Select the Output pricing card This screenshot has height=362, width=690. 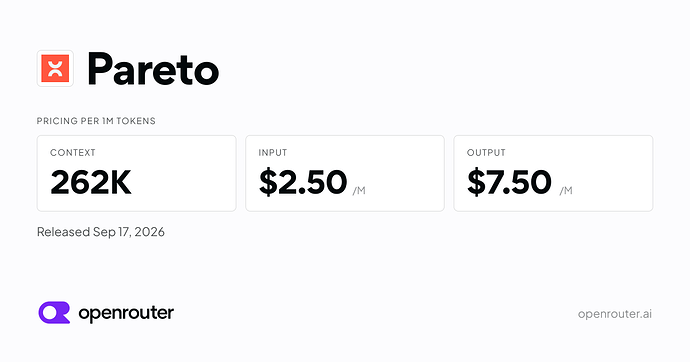[553, 173]
